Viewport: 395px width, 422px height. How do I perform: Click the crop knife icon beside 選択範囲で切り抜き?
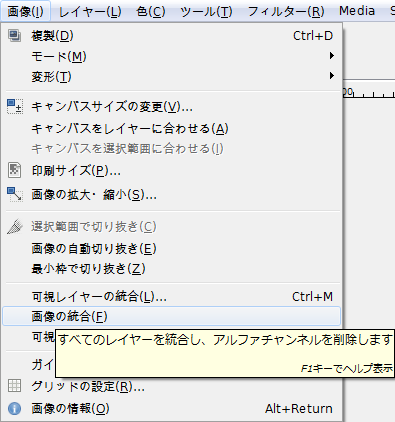(15, 226)
